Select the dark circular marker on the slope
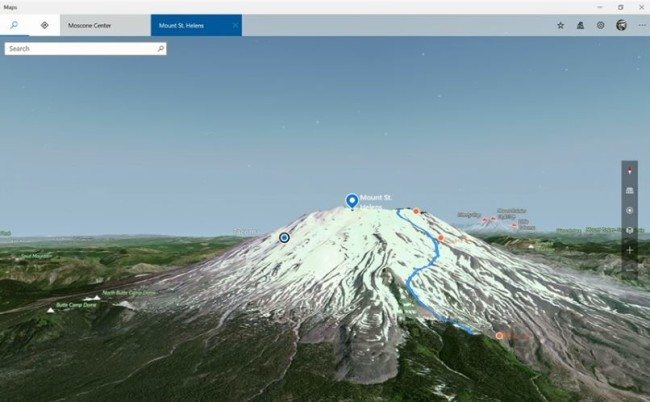 284,237
